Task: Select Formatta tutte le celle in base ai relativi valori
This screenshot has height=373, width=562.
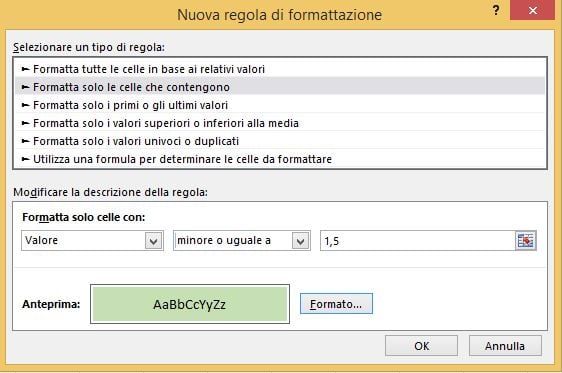Action: pos(280,69)
